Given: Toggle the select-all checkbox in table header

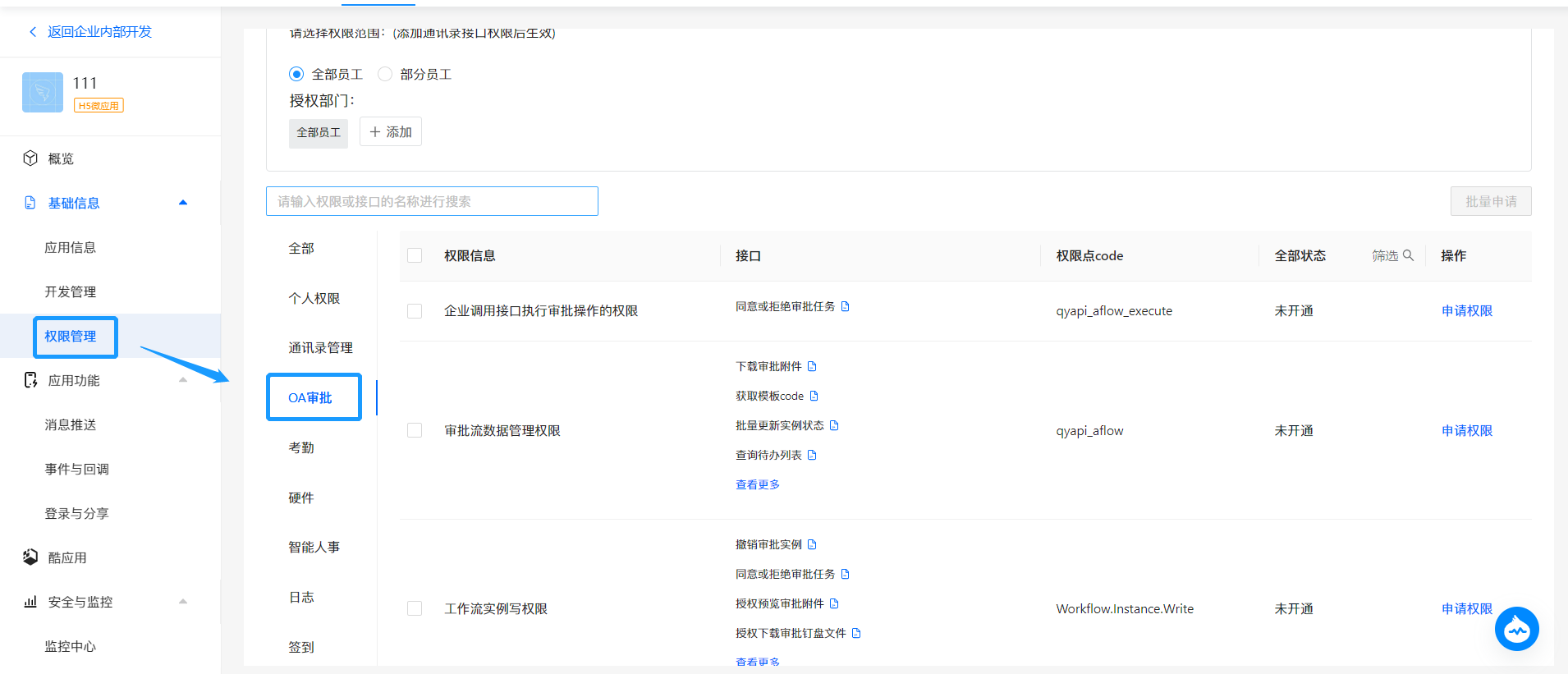Looking at the screenshot, I should (415, 255).
